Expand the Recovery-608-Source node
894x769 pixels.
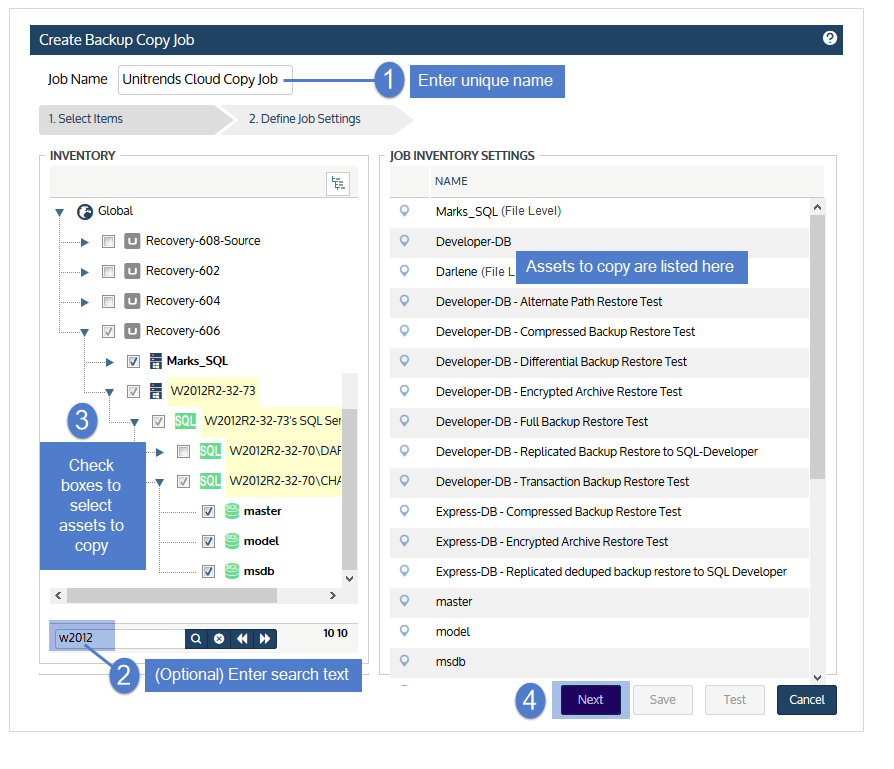click(x=85, y=242)
